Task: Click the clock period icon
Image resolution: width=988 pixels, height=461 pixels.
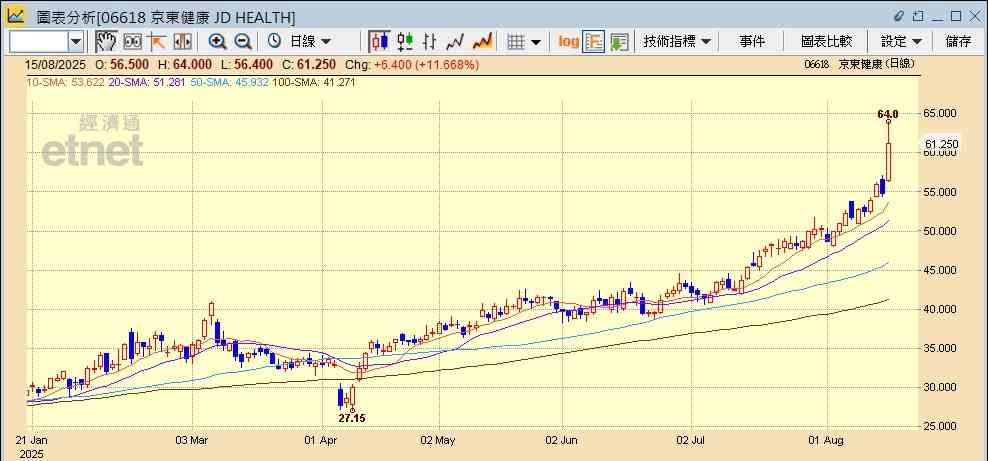Action: click(274, 42)
